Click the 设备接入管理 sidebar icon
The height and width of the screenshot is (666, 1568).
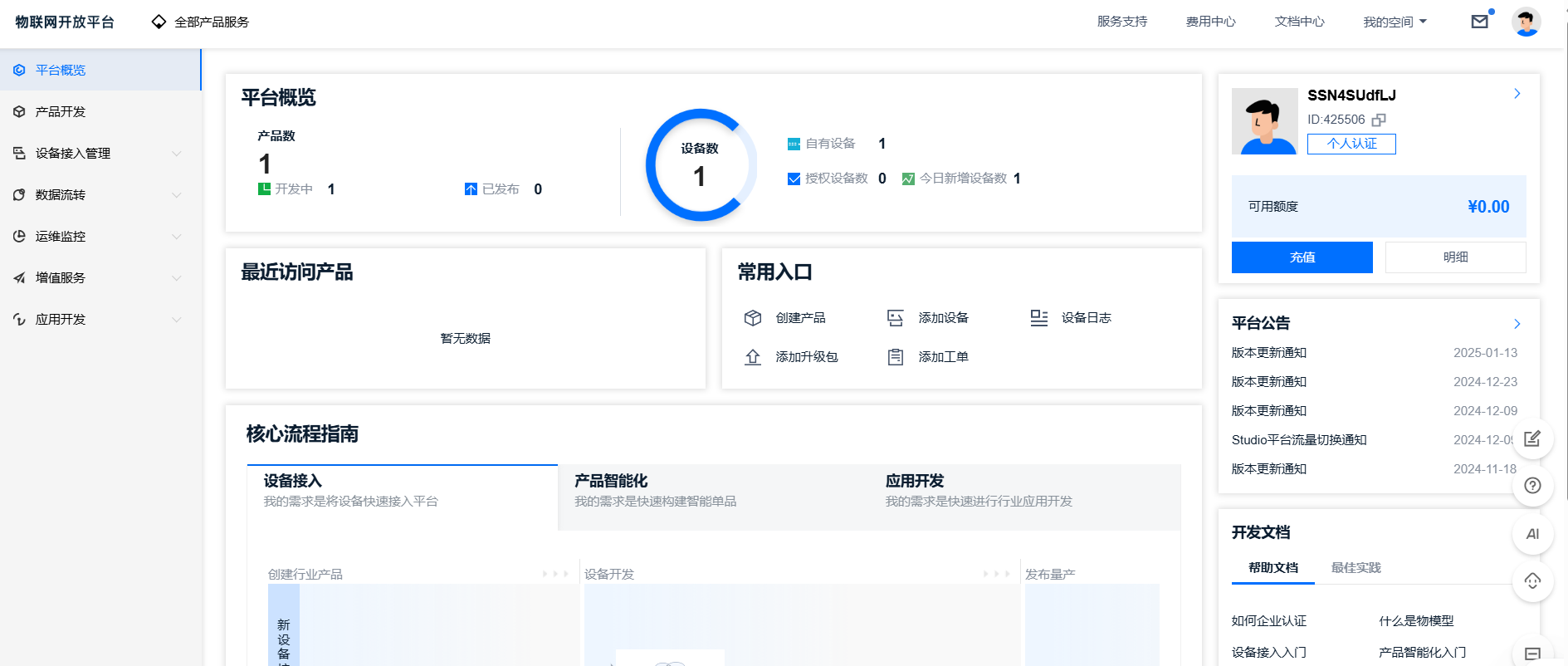(19, 154)
